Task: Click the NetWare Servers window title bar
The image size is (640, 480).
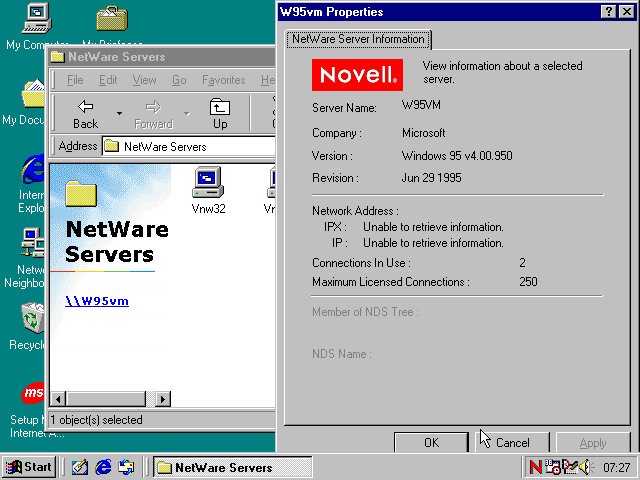Action: pos(162,57)
